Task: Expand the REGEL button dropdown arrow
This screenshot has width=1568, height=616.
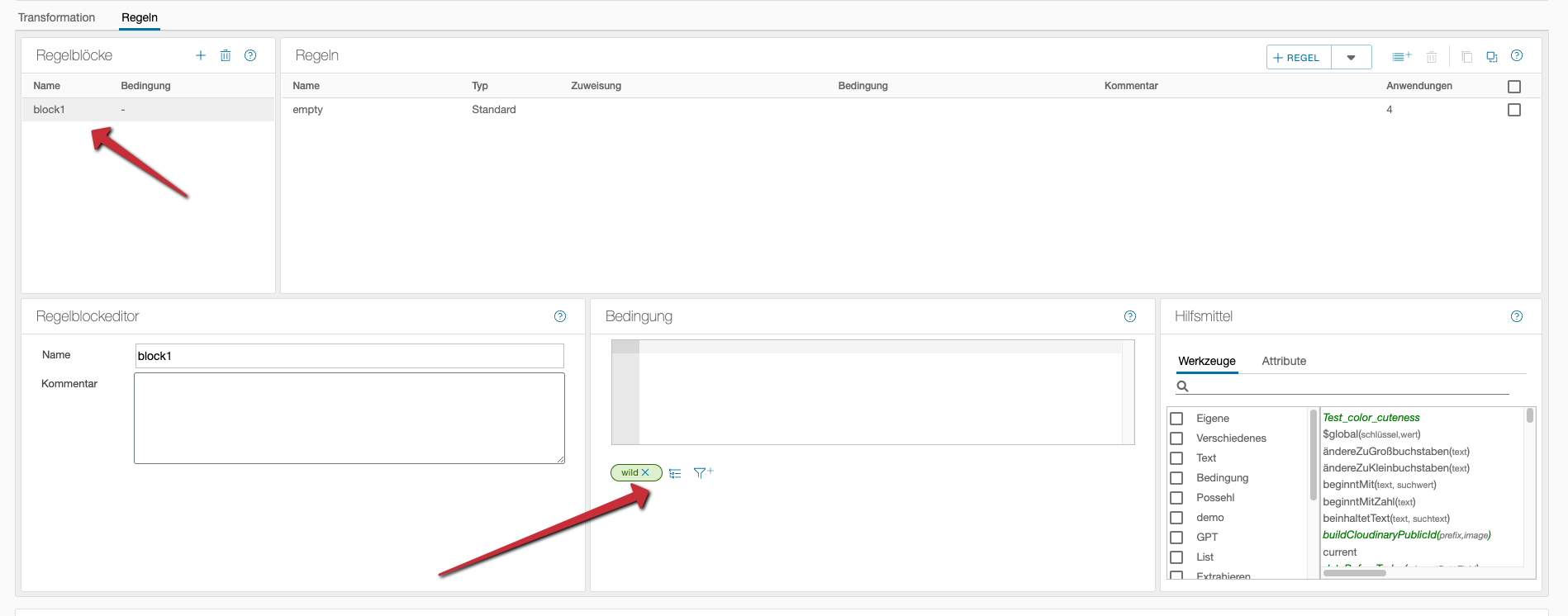Action: [x=1352, y=58]
